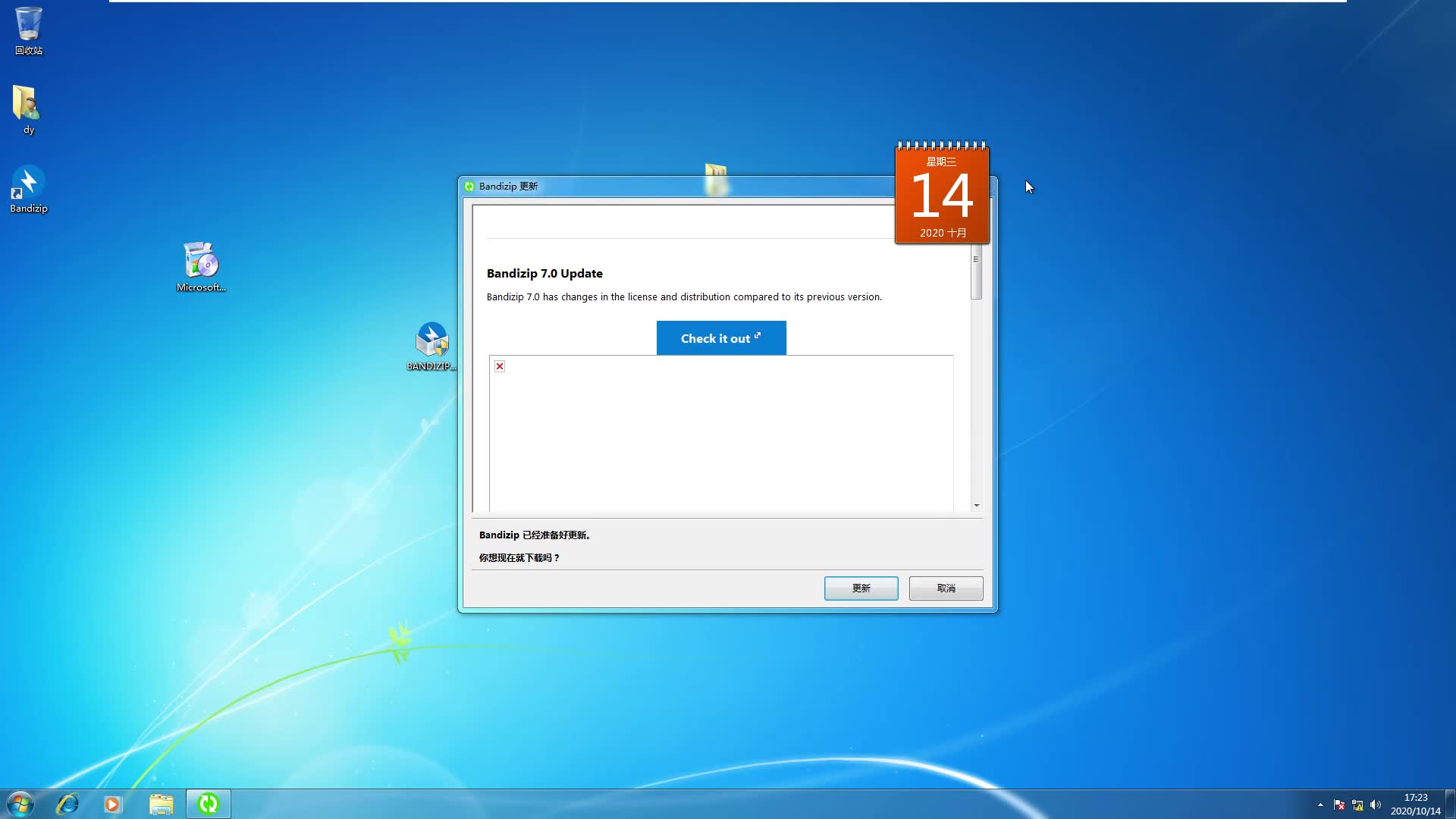
Task: Launch Windows Media Player from the taskbar
Action: pos(113,803)
